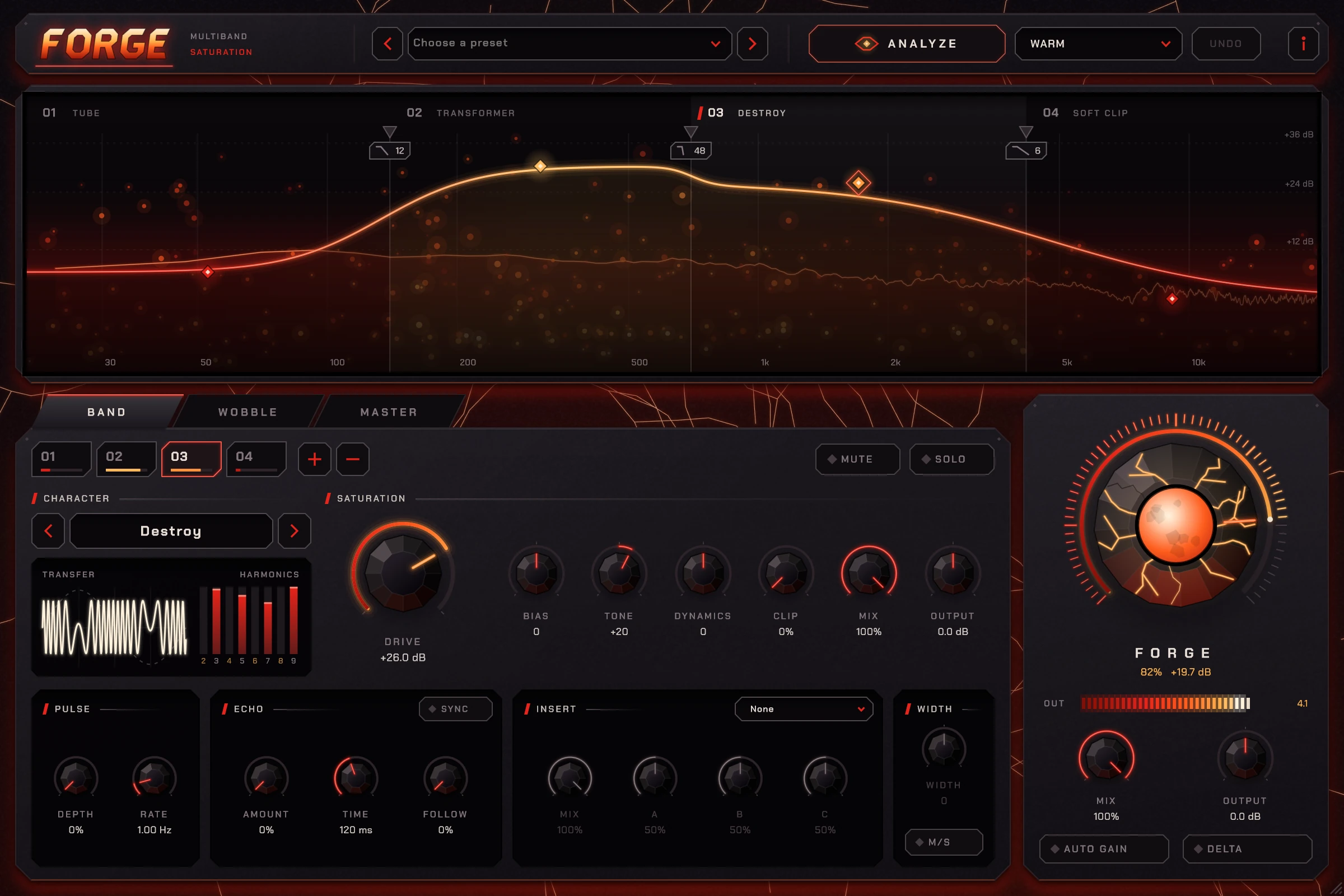Add a new band with plus icon

314,459
